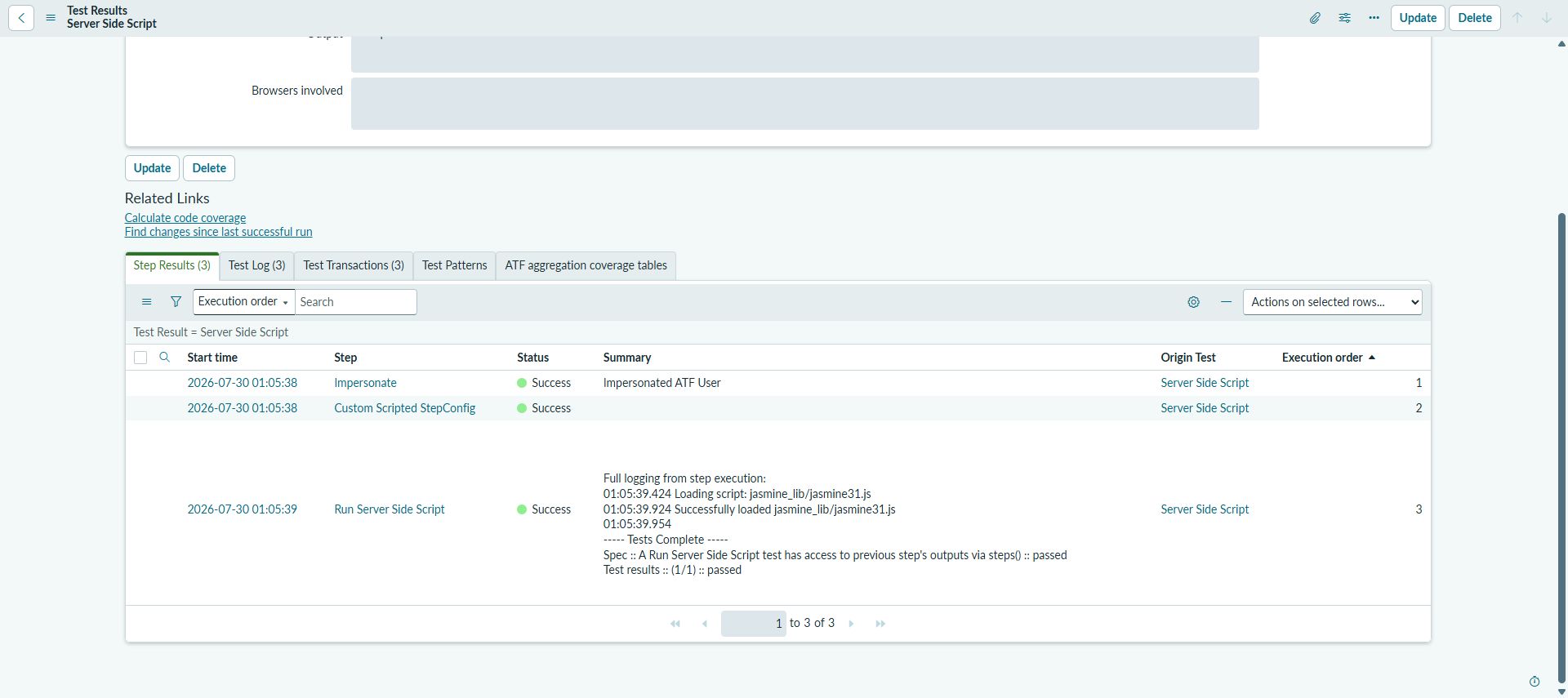Show the list filter funnel icon
Image resolution: width=1568 pixels, height=698 pixels.
tap(176, 302)
